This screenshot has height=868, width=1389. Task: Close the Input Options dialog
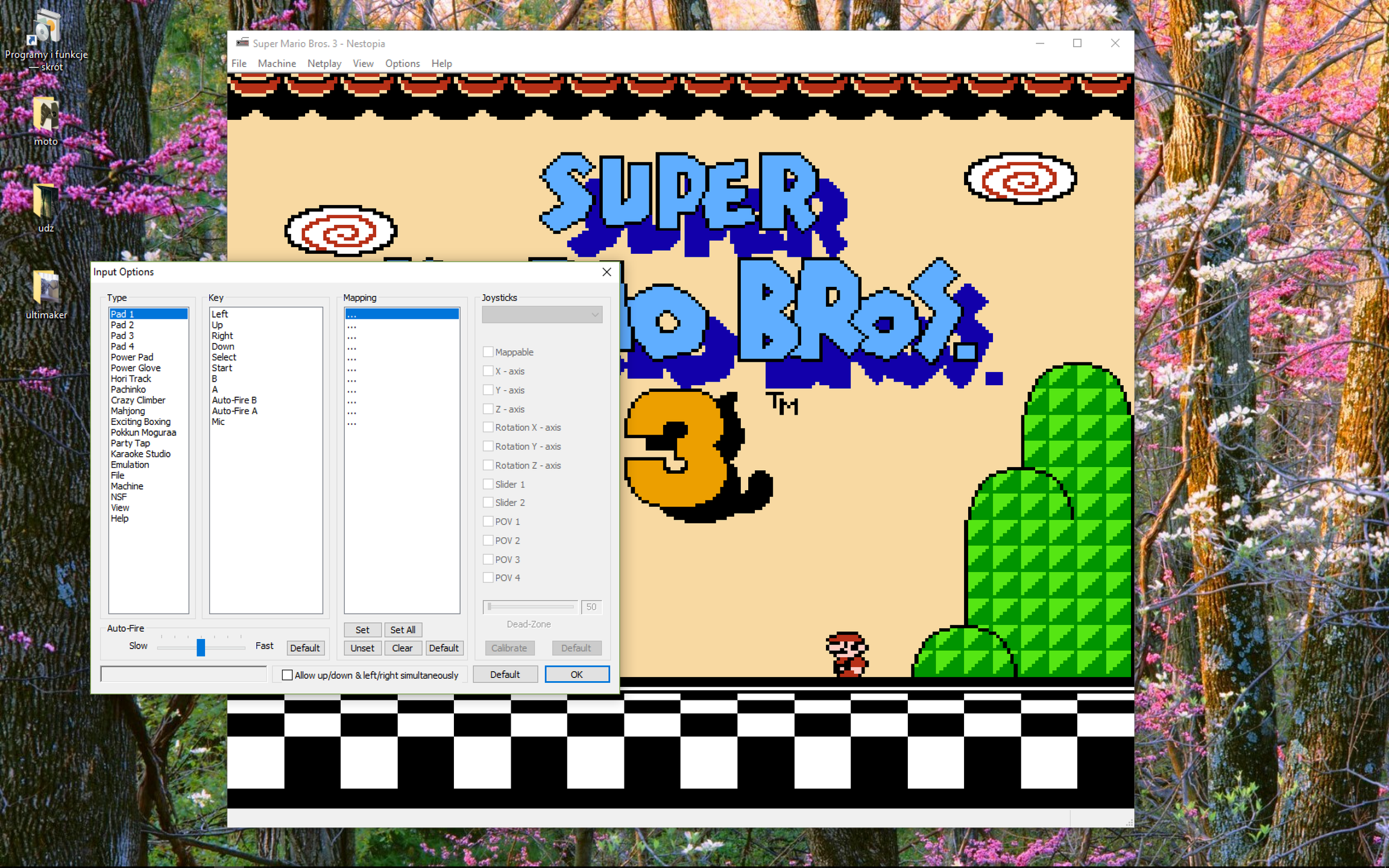click(606, 272)
